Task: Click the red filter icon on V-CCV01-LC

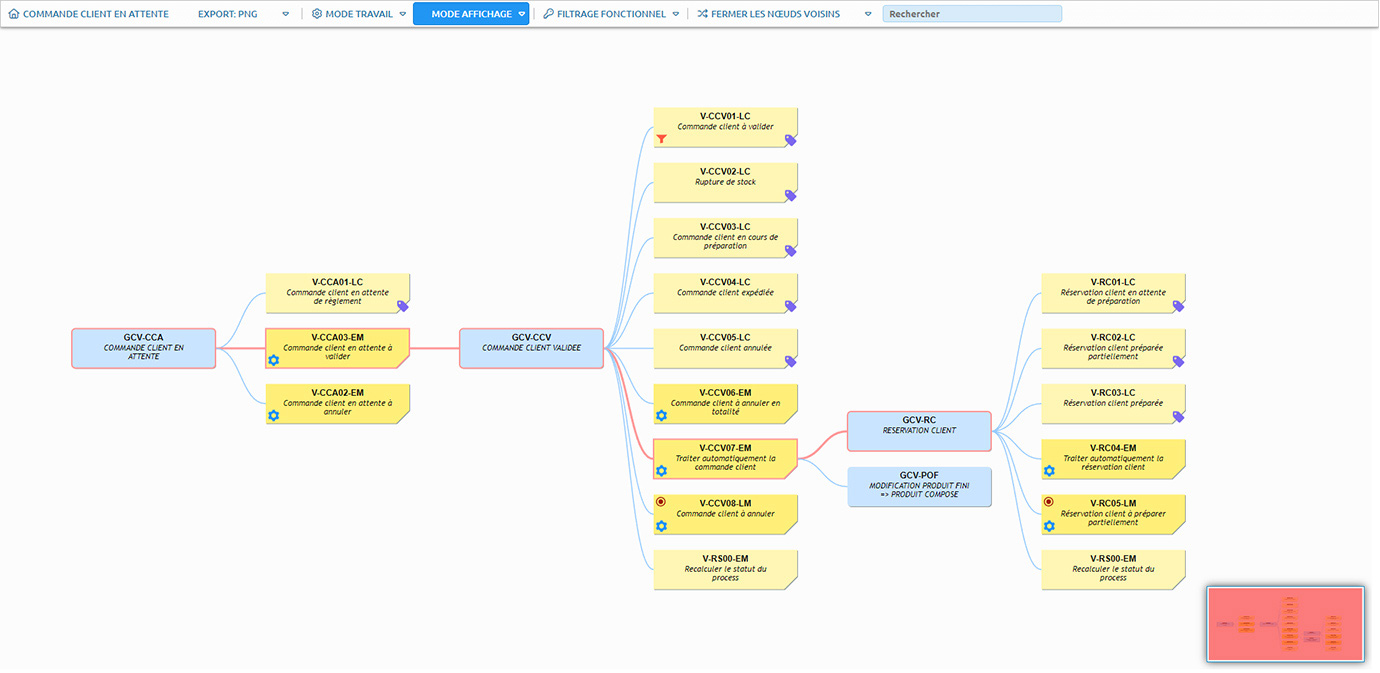Action: click(x=661, y=139)
